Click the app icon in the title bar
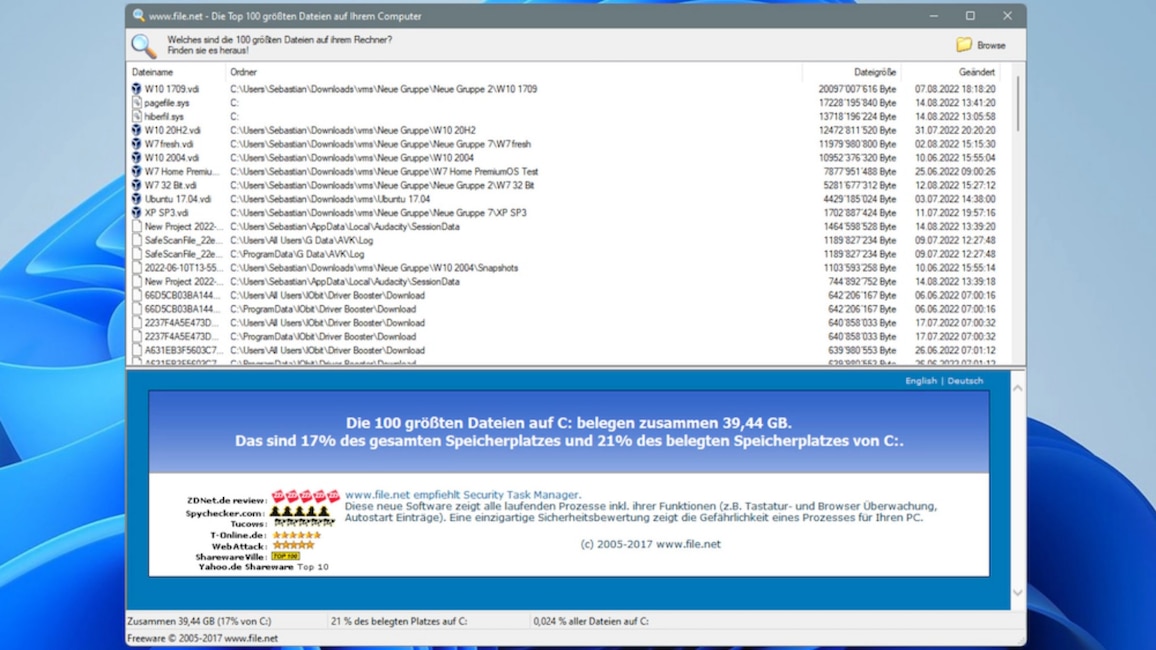 point(139,15)
